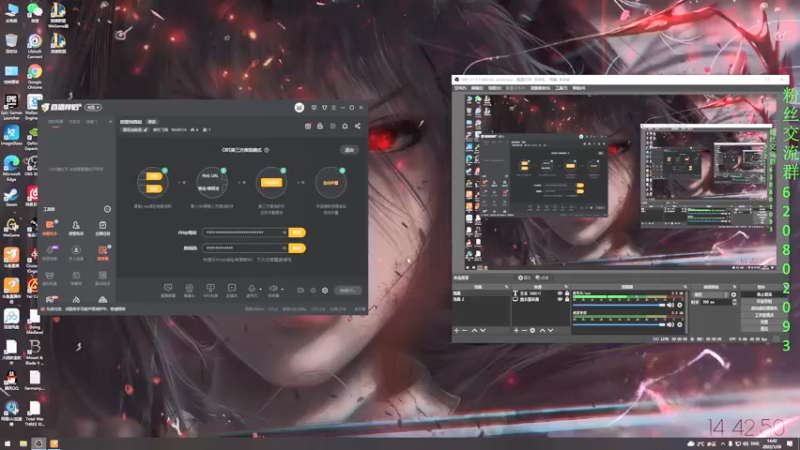Move the selected source up in the OBS Sources dock
This screenshot has height=450, width=800.
pos(542,331)
